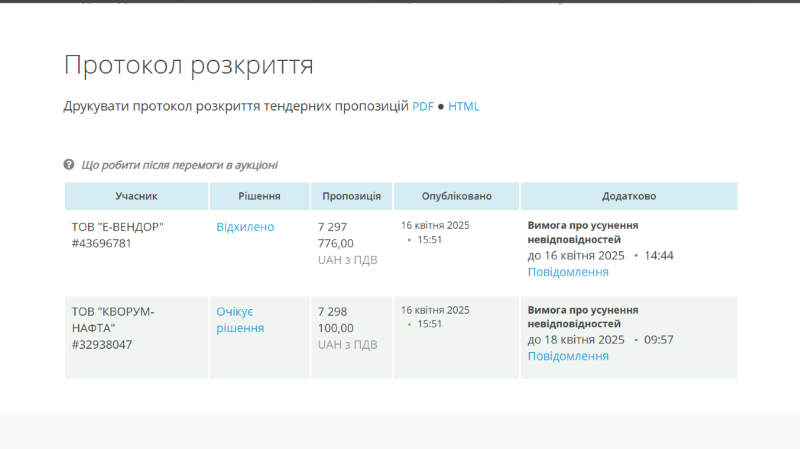Open the PDF version of the protocol

(423, 106)
